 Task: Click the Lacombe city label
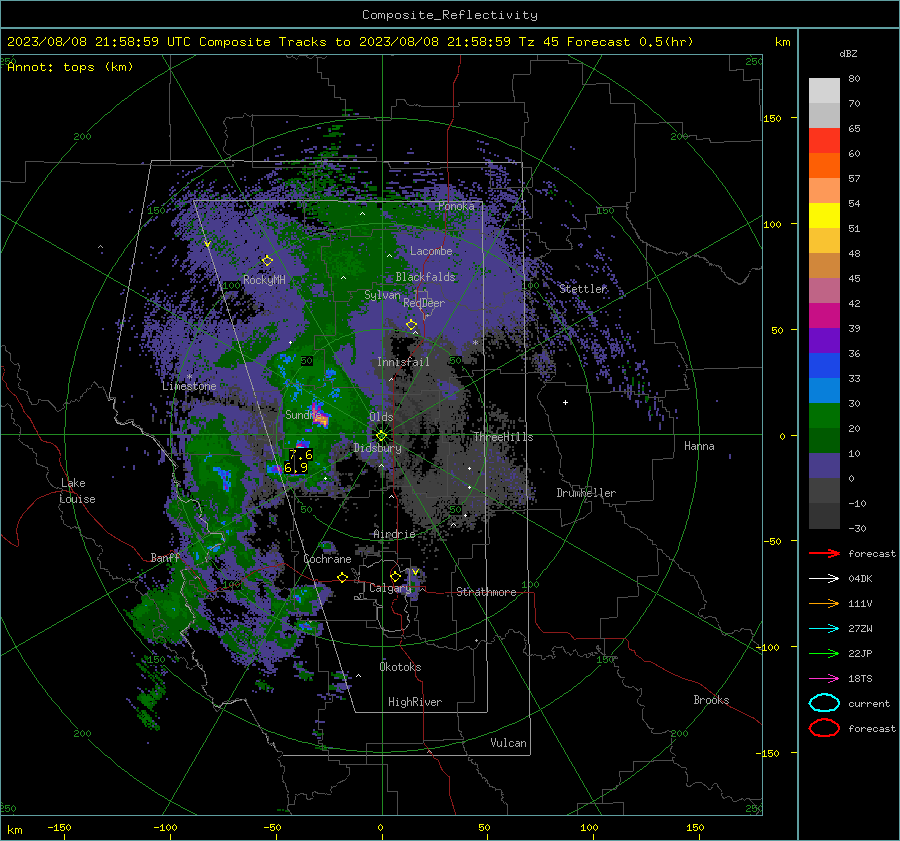431,251
